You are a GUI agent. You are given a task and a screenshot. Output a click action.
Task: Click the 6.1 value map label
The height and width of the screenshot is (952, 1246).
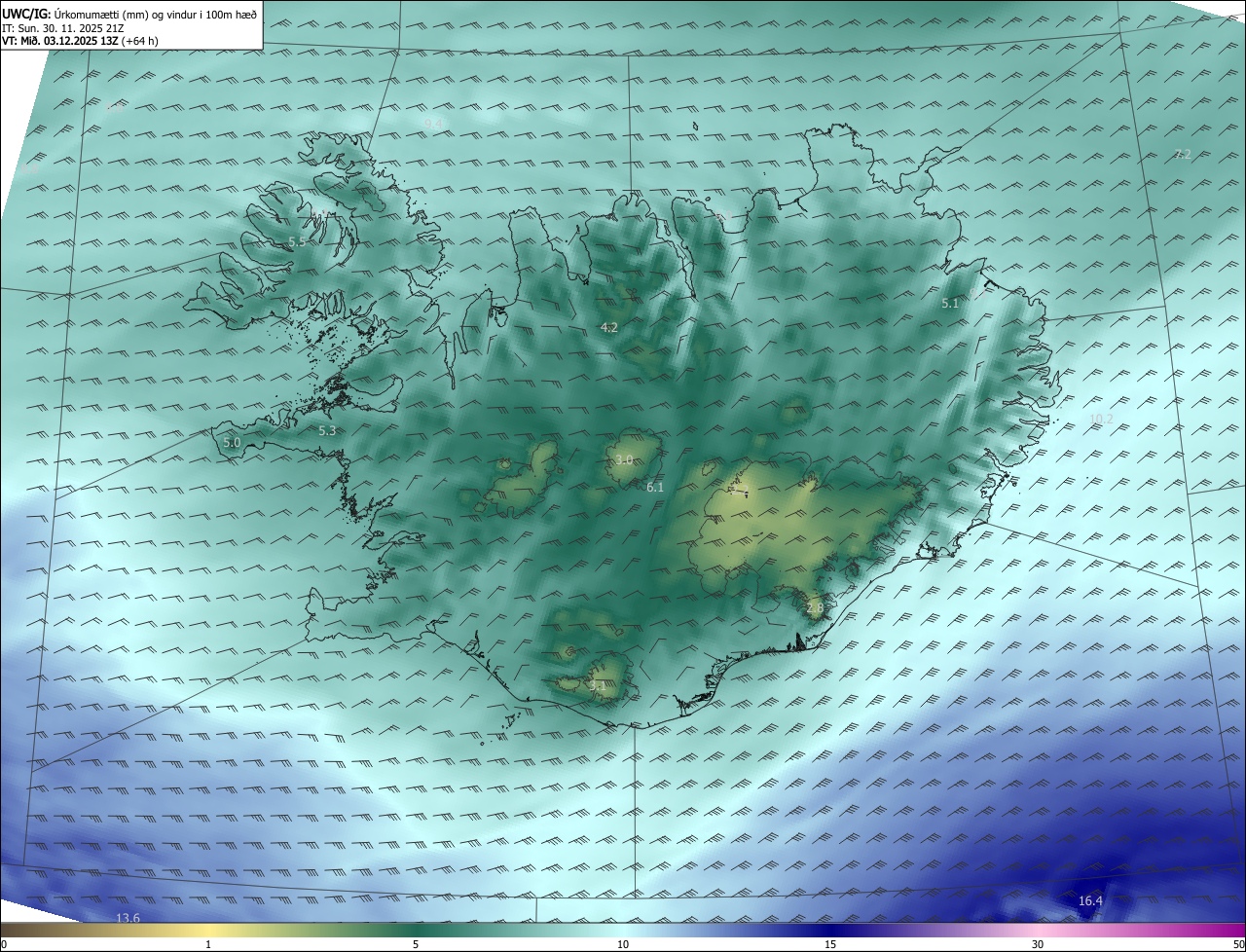pos(655,488)
